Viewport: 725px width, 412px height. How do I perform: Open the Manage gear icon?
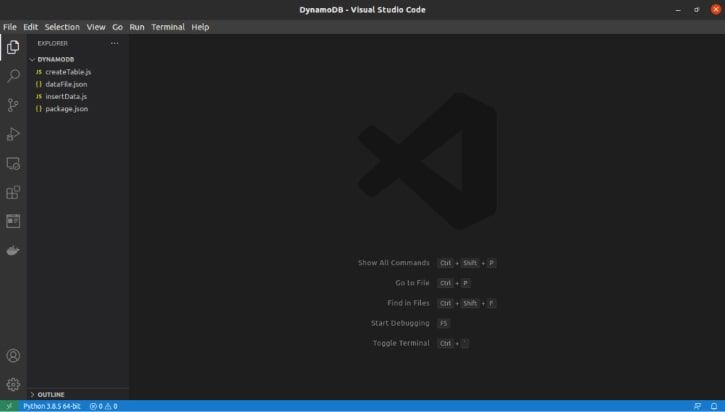tap(13, 384)
